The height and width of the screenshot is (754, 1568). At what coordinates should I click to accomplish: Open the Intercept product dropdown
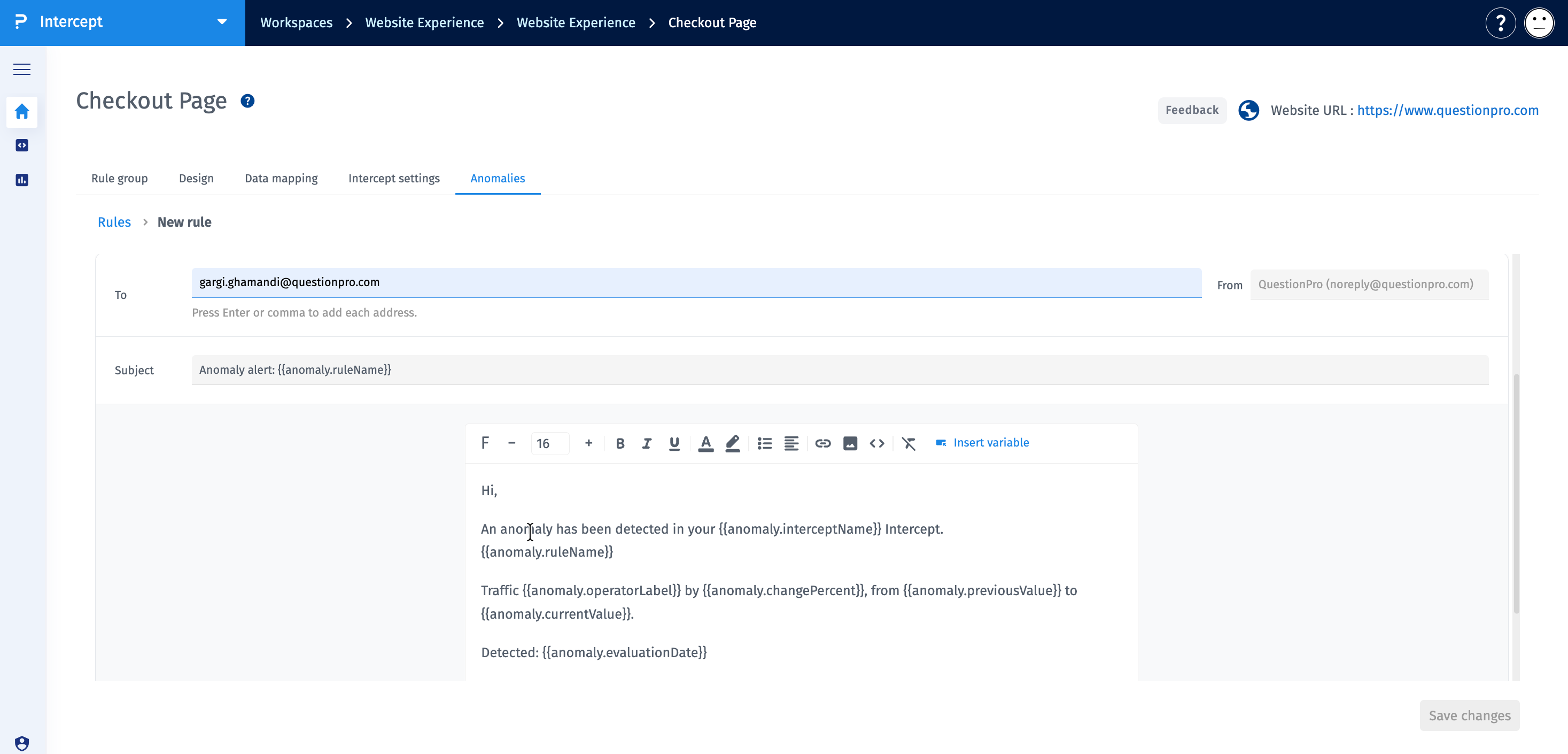click(122, 22)
